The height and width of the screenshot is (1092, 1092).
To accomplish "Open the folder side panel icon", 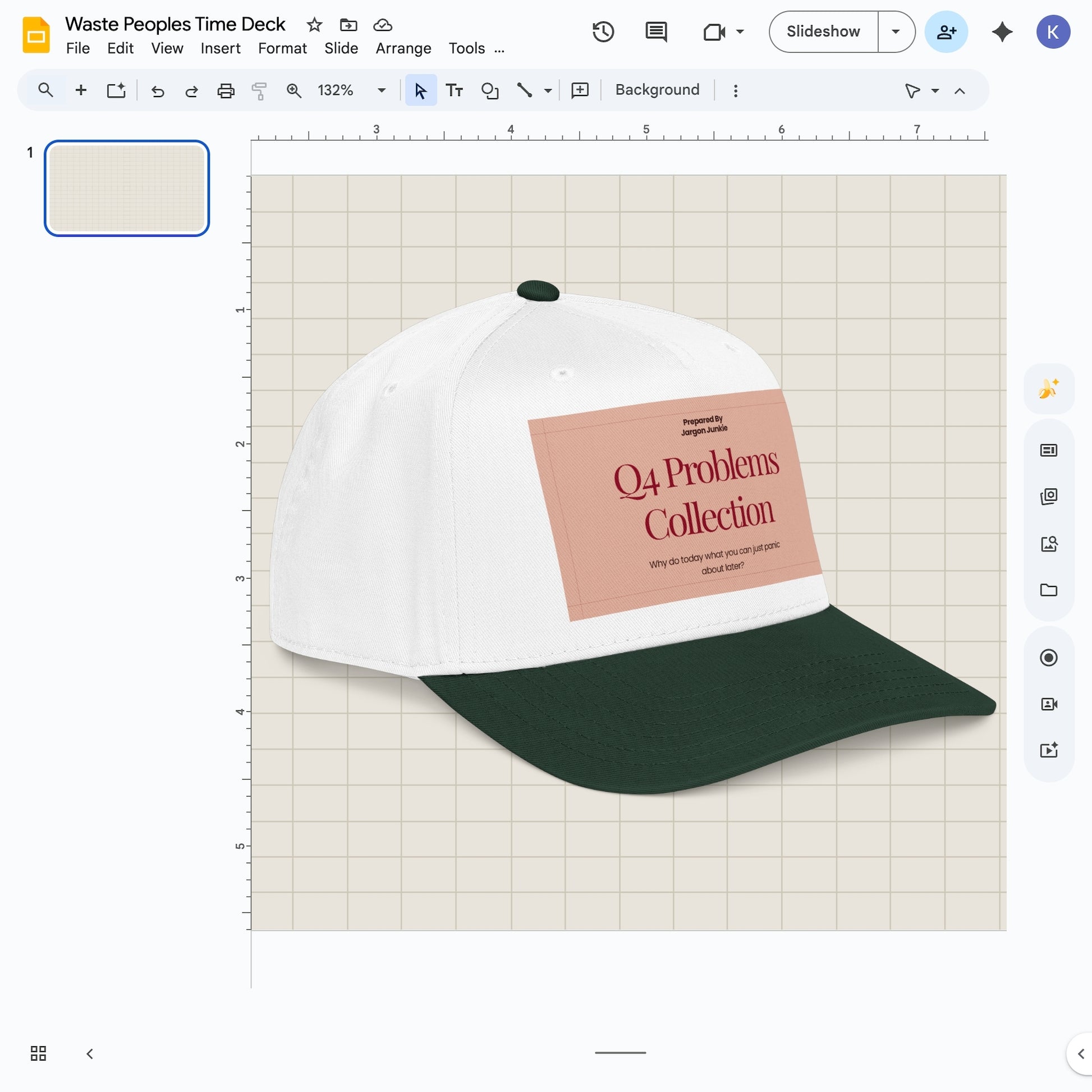I will tap(1048, 590).
